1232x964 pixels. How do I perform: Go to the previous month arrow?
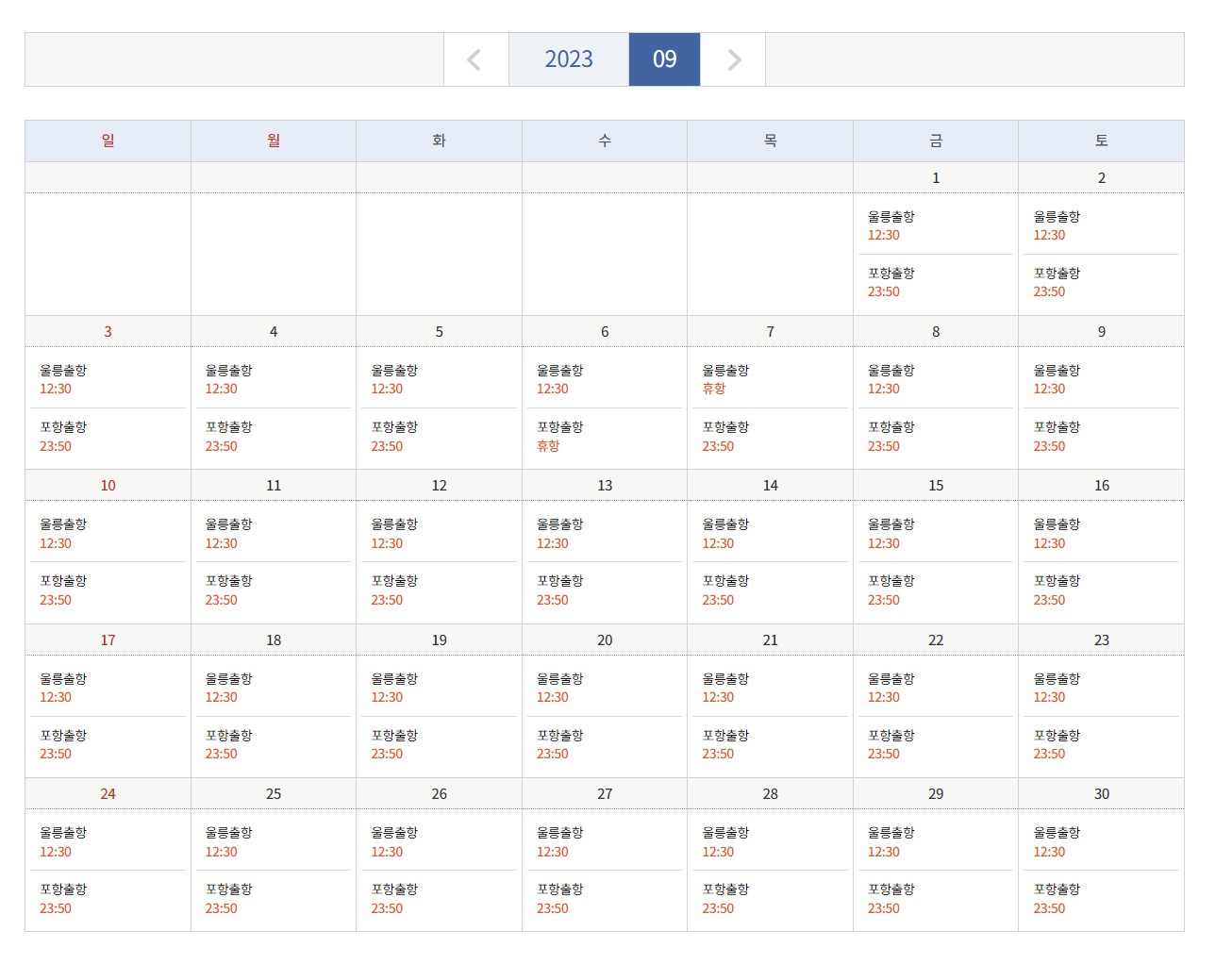pos(475,59)
